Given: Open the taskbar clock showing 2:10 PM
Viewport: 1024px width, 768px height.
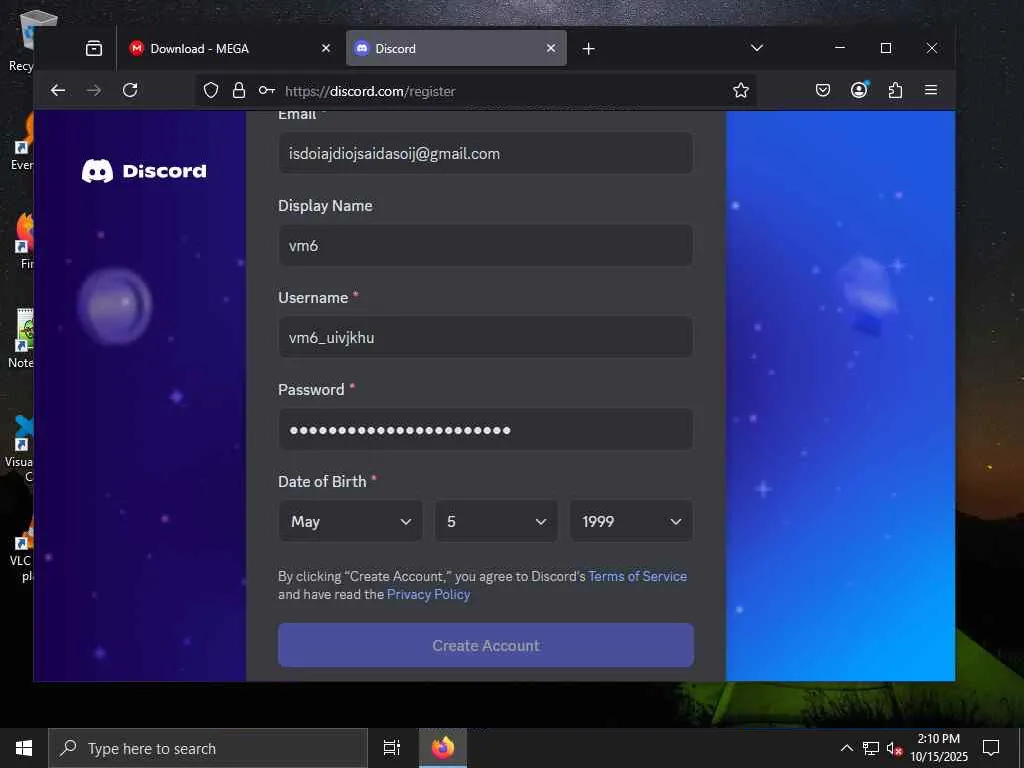Looking at the screenshot, I should [x=939, y=748].
